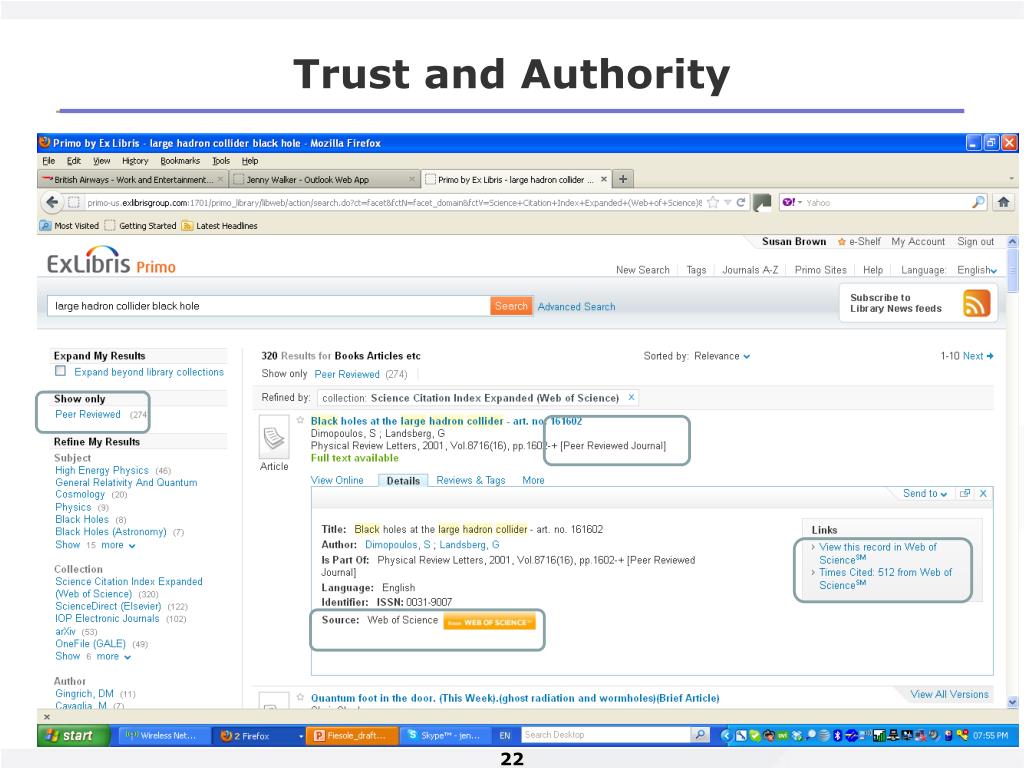This screenshot has width=1024, height=768.
Task: Check Expand beyond library collections box
Action: pos(61,371)
